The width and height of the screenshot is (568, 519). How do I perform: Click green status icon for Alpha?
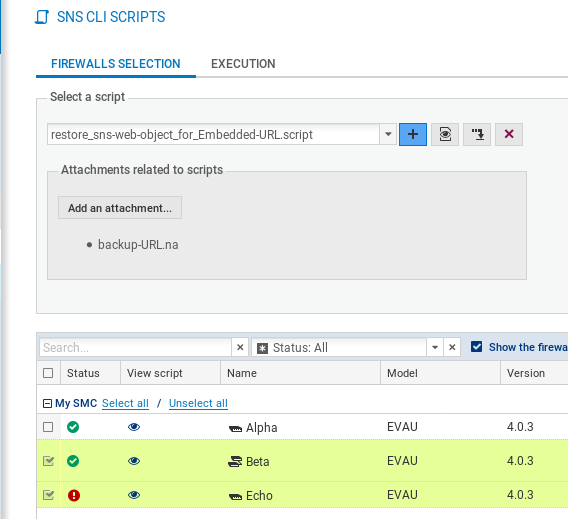[73, 427]
